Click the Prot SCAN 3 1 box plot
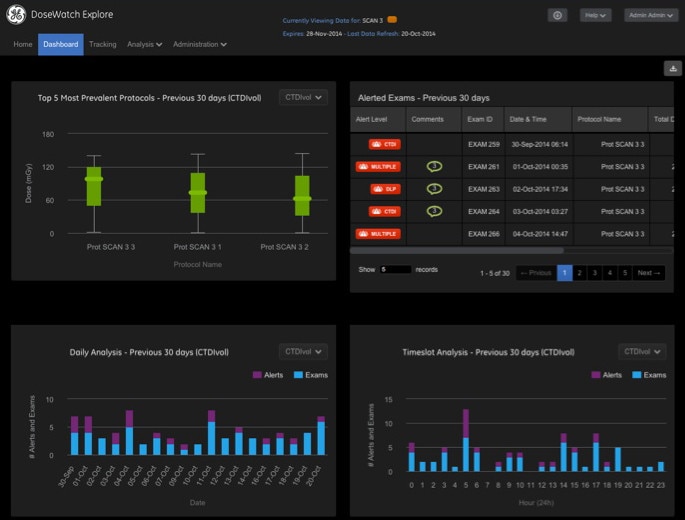685x520 pixels. click(198, 193)
